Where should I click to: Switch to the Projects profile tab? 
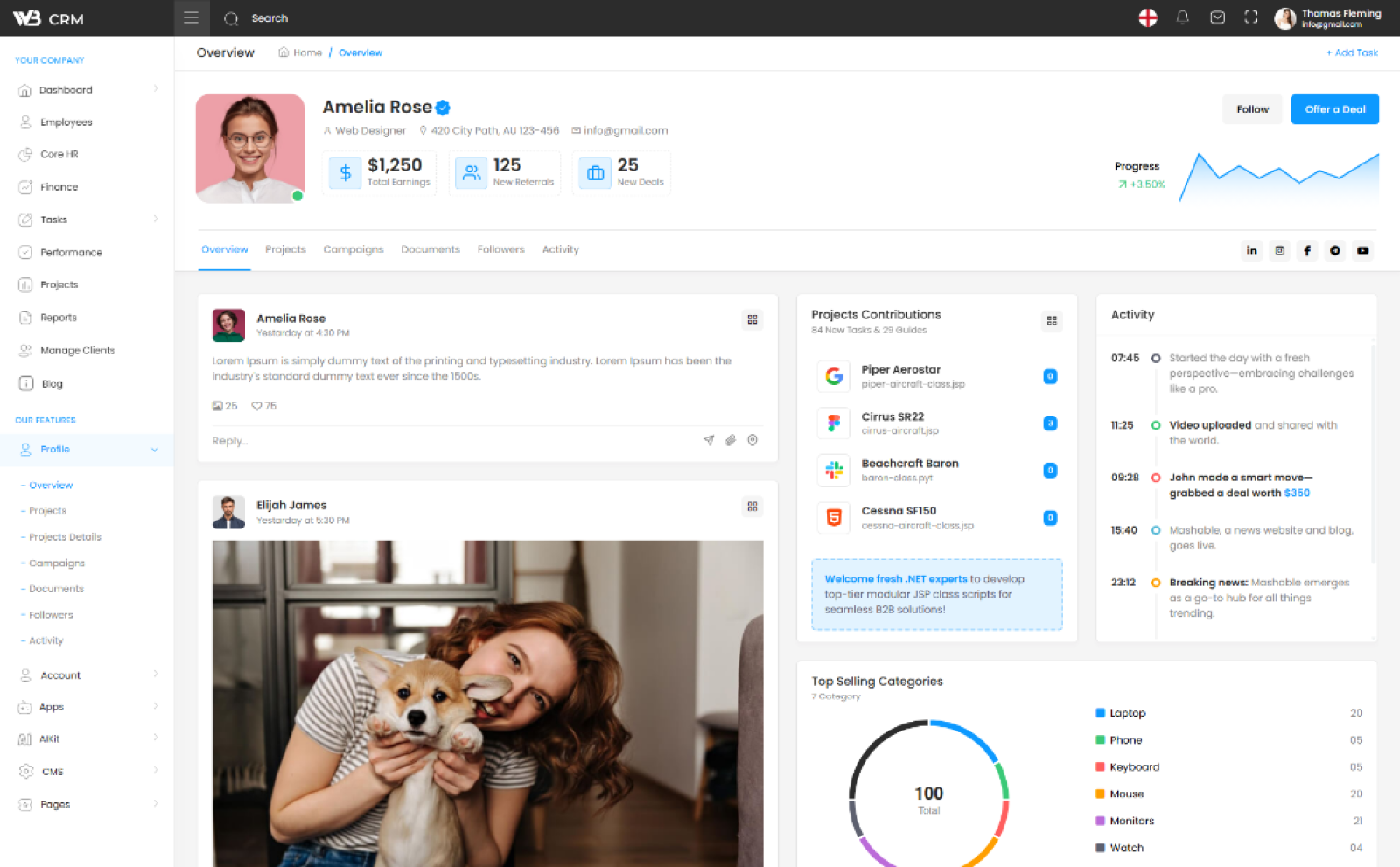tap(285, 249)
